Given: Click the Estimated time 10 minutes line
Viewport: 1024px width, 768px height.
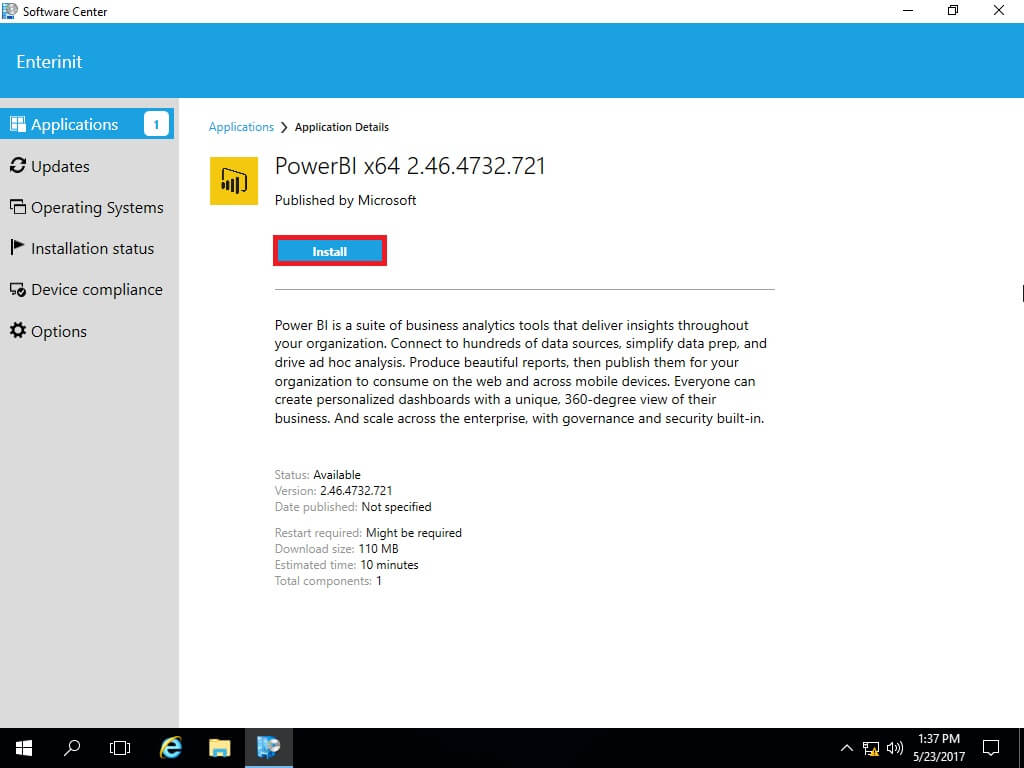Looking at the screenshot, I should (x=347, y=565).
